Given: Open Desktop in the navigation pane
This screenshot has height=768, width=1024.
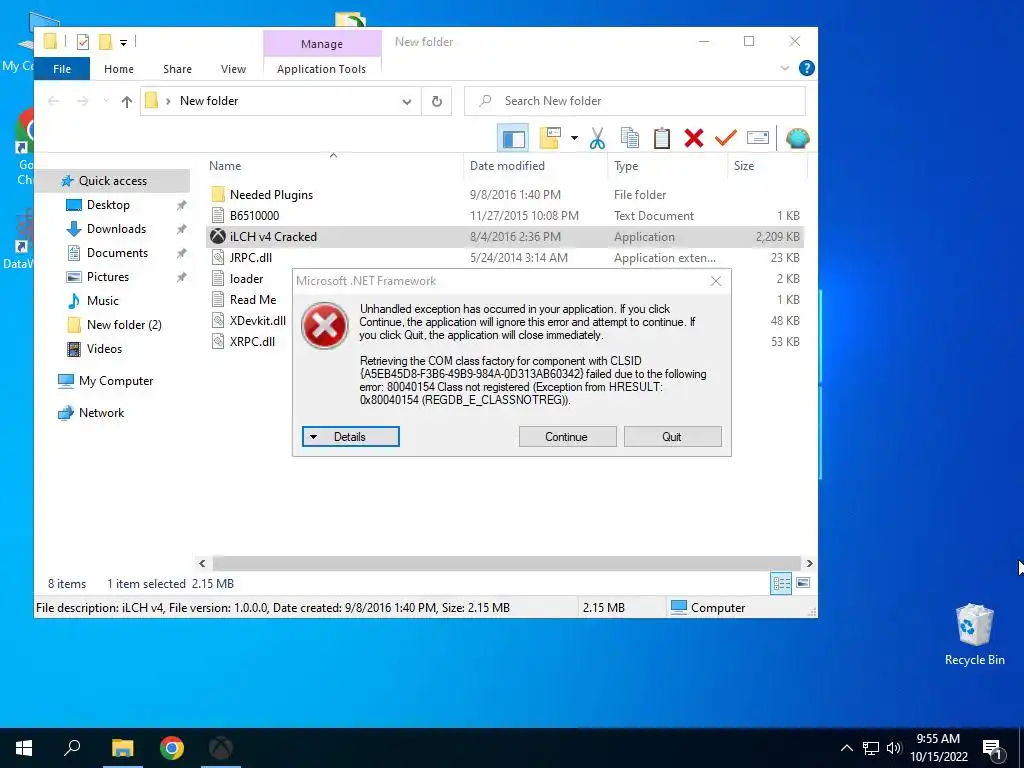Looking at the screenshot, I should [x=108, y=205].
